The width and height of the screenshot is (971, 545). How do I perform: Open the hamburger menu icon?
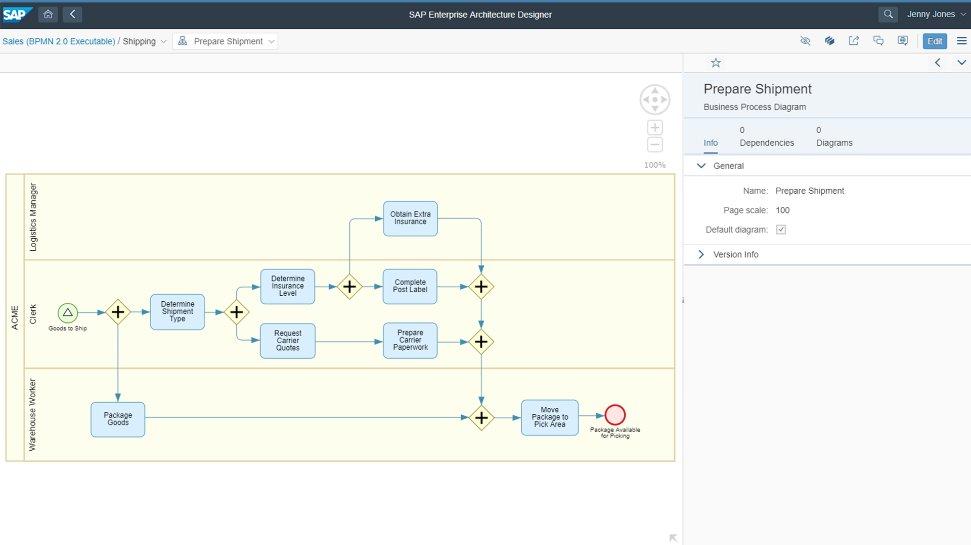click(x=961, y=41)
